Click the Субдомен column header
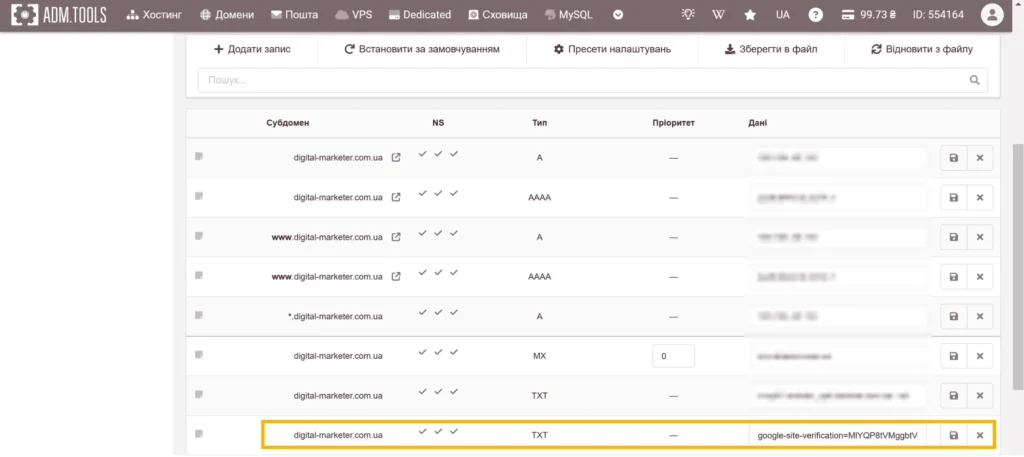The height and width of the screenshot is (457, 1024). (288, 123)
